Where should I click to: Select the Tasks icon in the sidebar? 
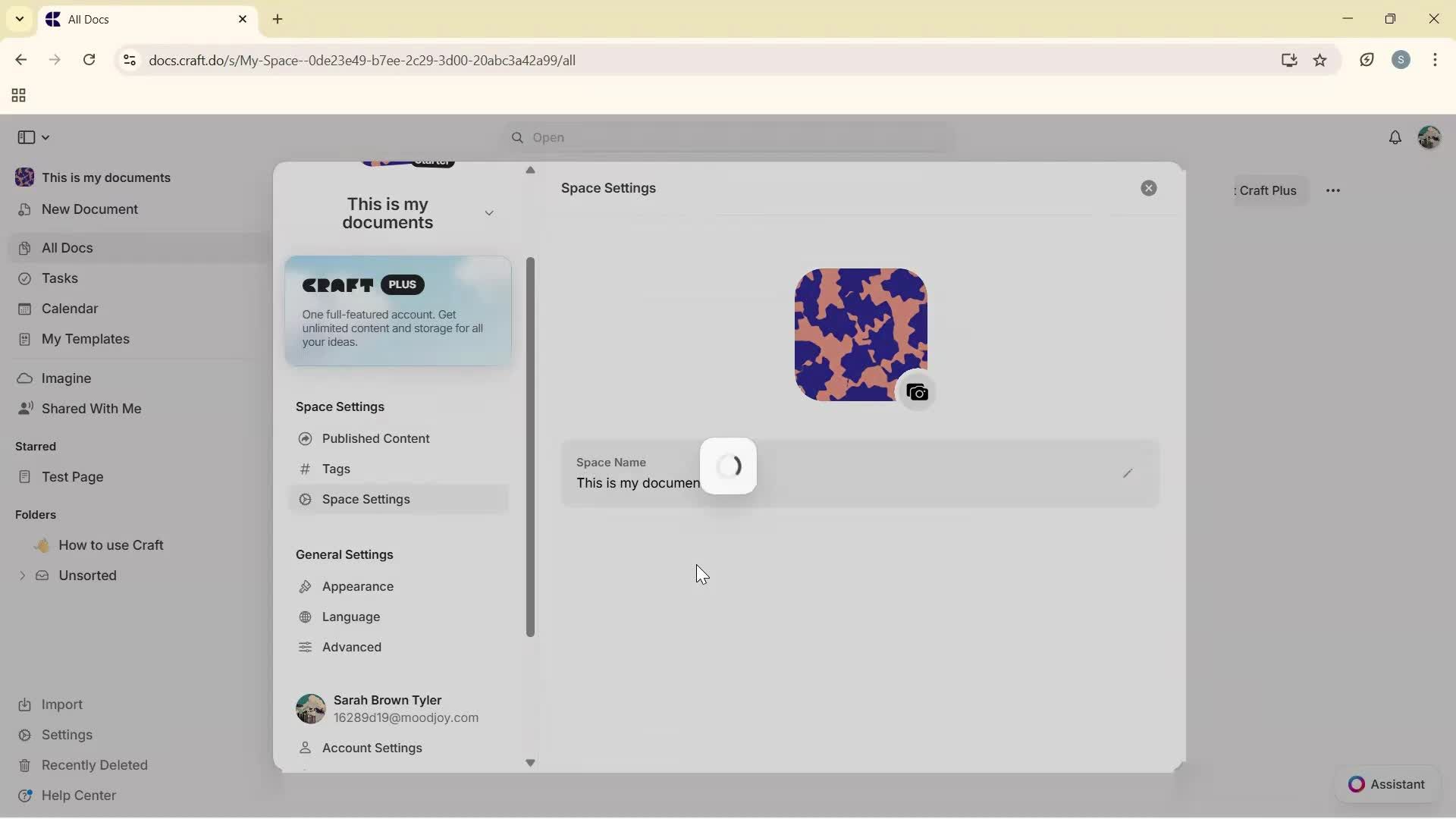[x=25, y=278]
